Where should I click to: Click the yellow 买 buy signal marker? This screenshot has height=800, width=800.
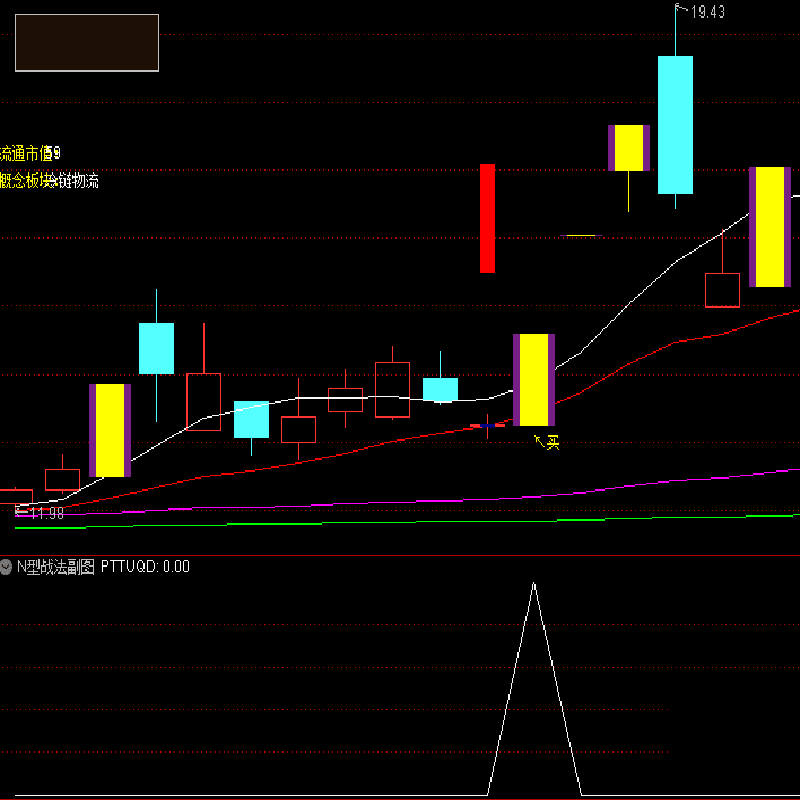click(550, 441)
